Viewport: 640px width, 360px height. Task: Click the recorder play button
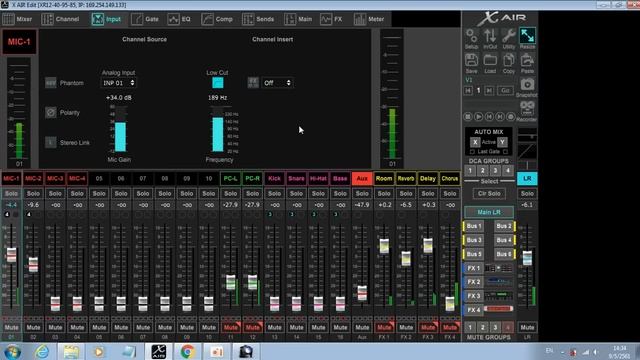tap(478, 117)
